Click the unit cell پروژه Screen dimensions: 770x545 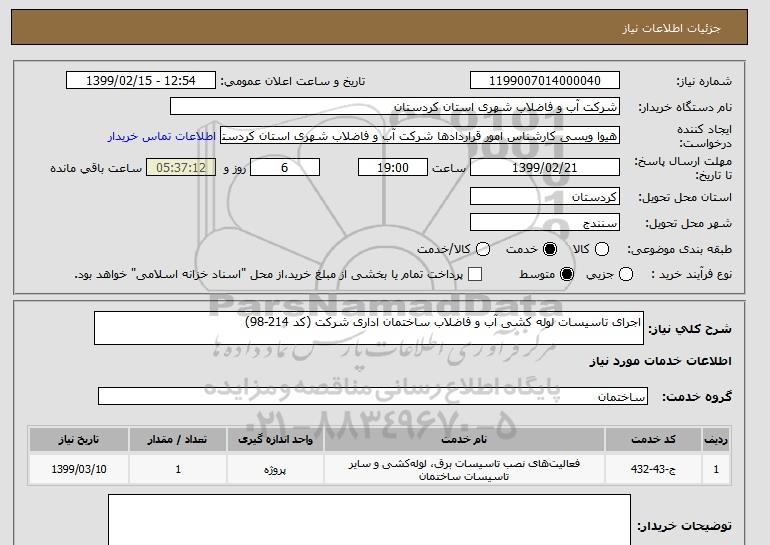point(275,469)
